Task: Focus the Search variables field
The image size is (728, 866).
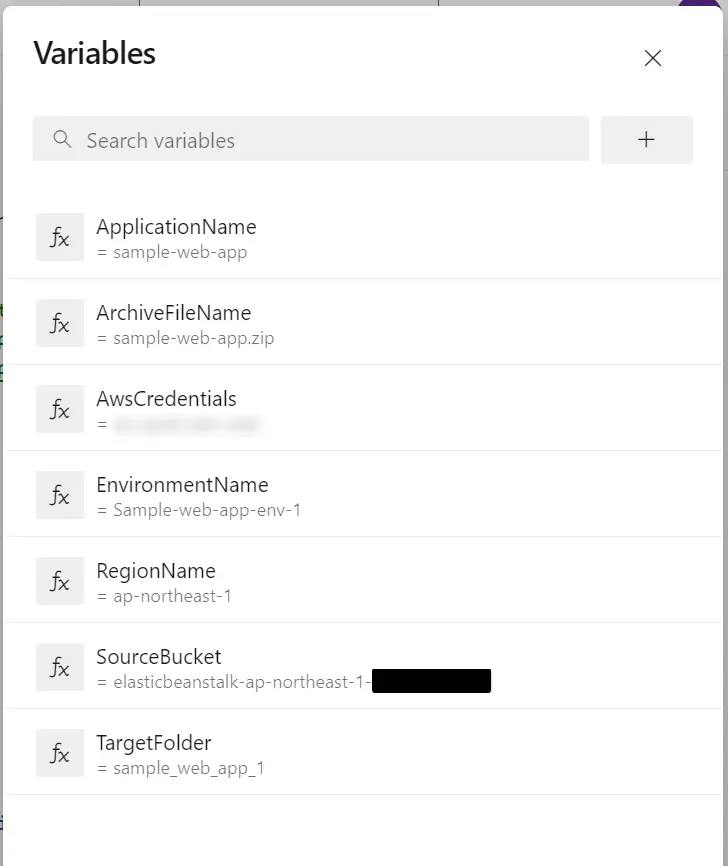Action: coord(311,139)
